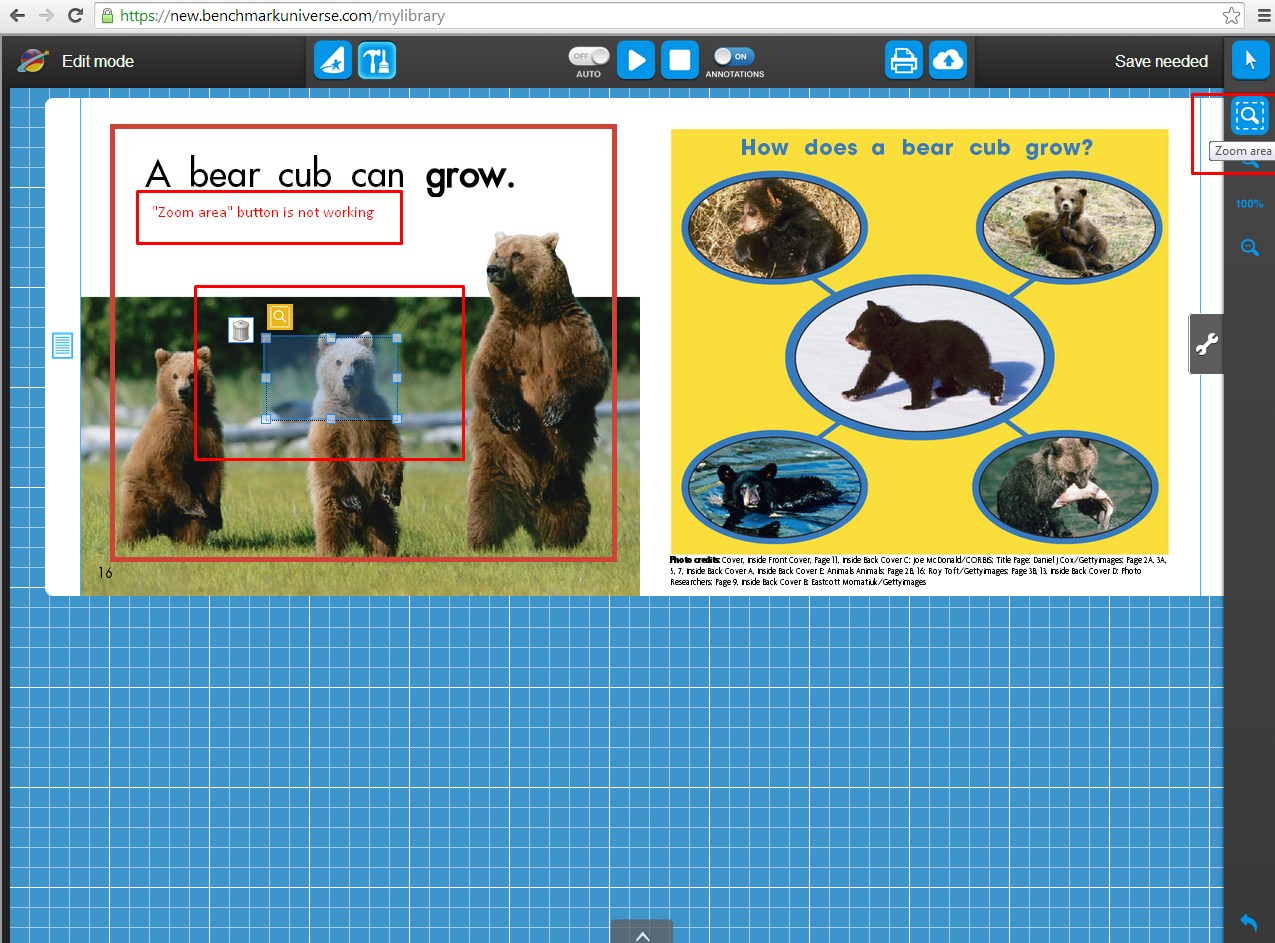
Task: Activate the Zoom area tool
Action: pos(1250,117)
